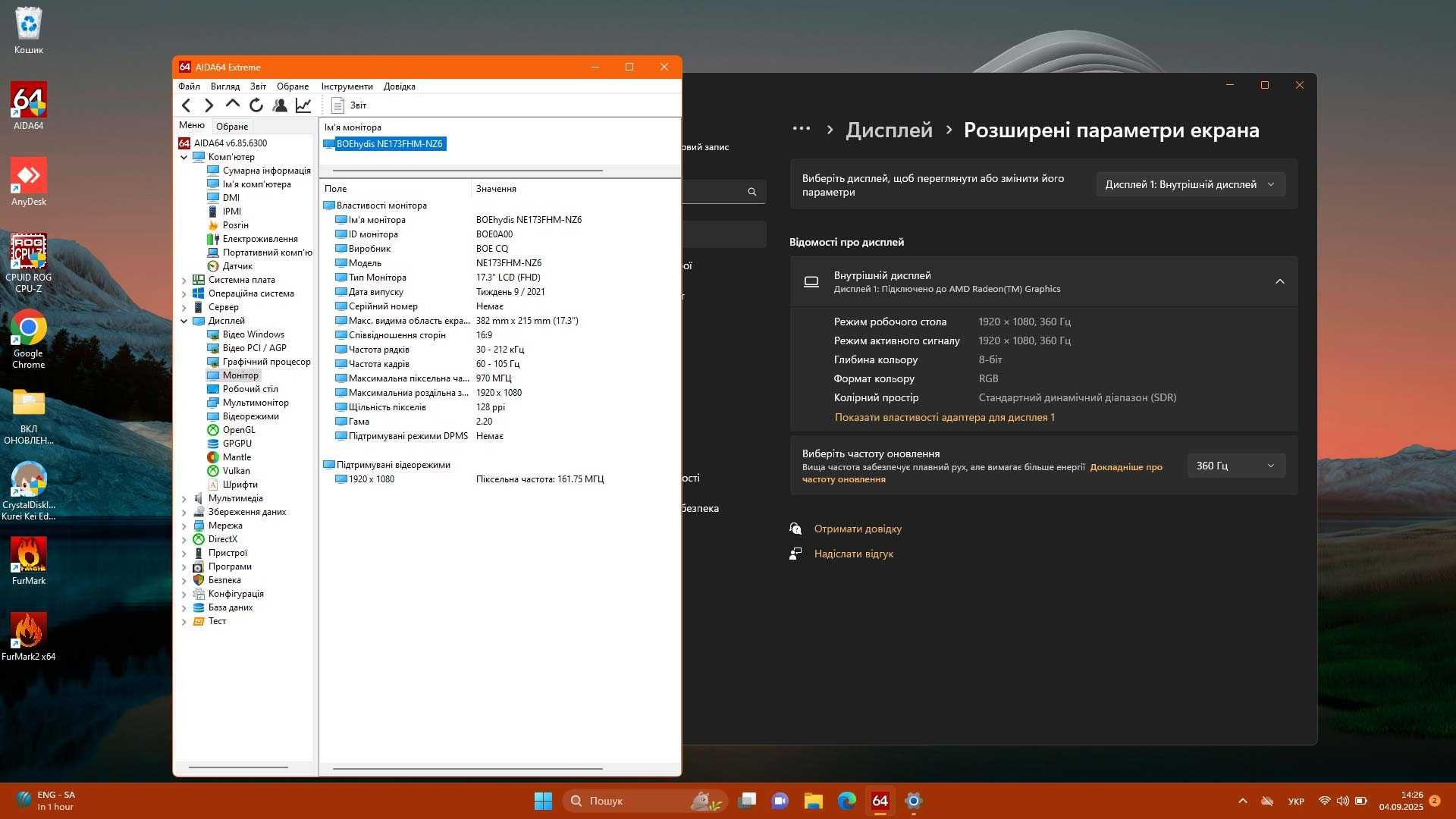The image size is (1456, 819).
Task: Open Вигляд menu in AIDA64
Action: coord(225,86)
